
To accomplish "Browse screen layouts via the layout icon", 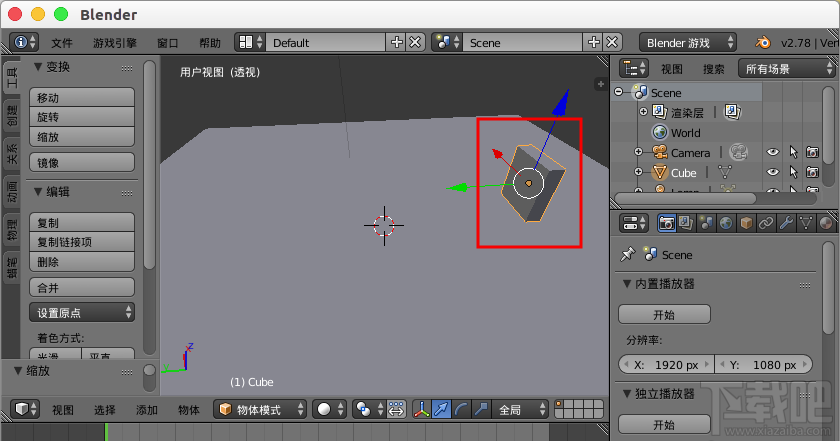I will (251, 42).
